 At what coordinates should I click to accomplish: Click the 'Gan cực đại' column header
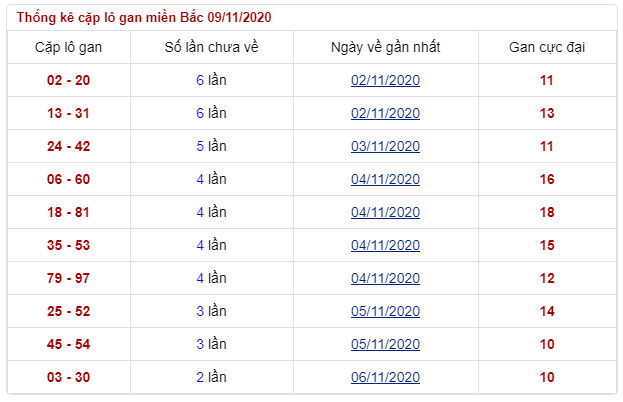pos(547,47)
